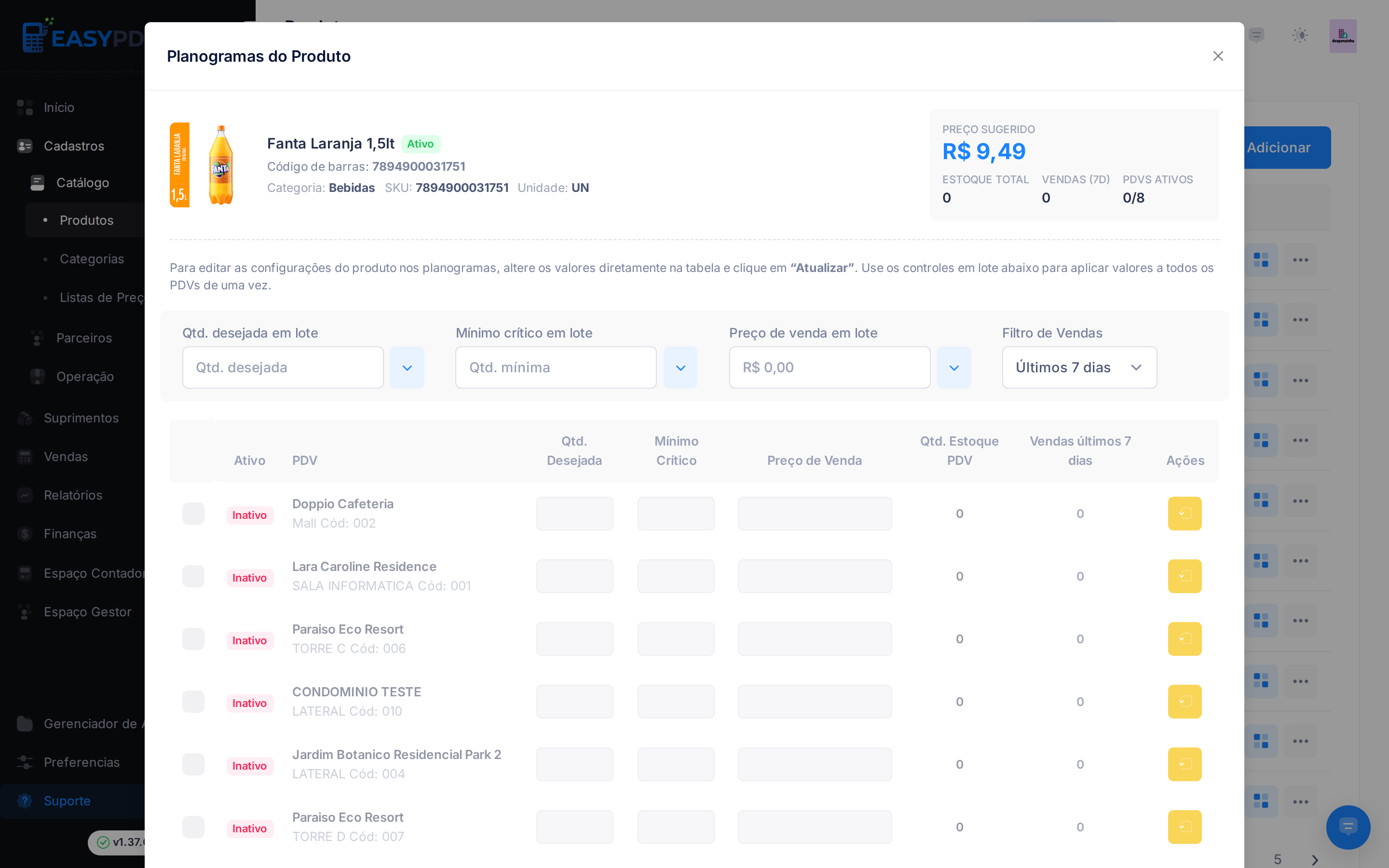This screenshot has width=1389, height=868.
Task: Click the barcode number 7894900031751
Action: click(x=419, y=166)
